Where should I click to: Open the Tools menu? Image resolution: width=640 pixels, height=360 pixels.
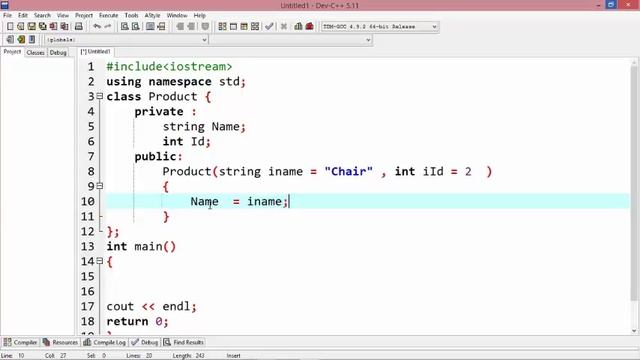tap(131, 16)
